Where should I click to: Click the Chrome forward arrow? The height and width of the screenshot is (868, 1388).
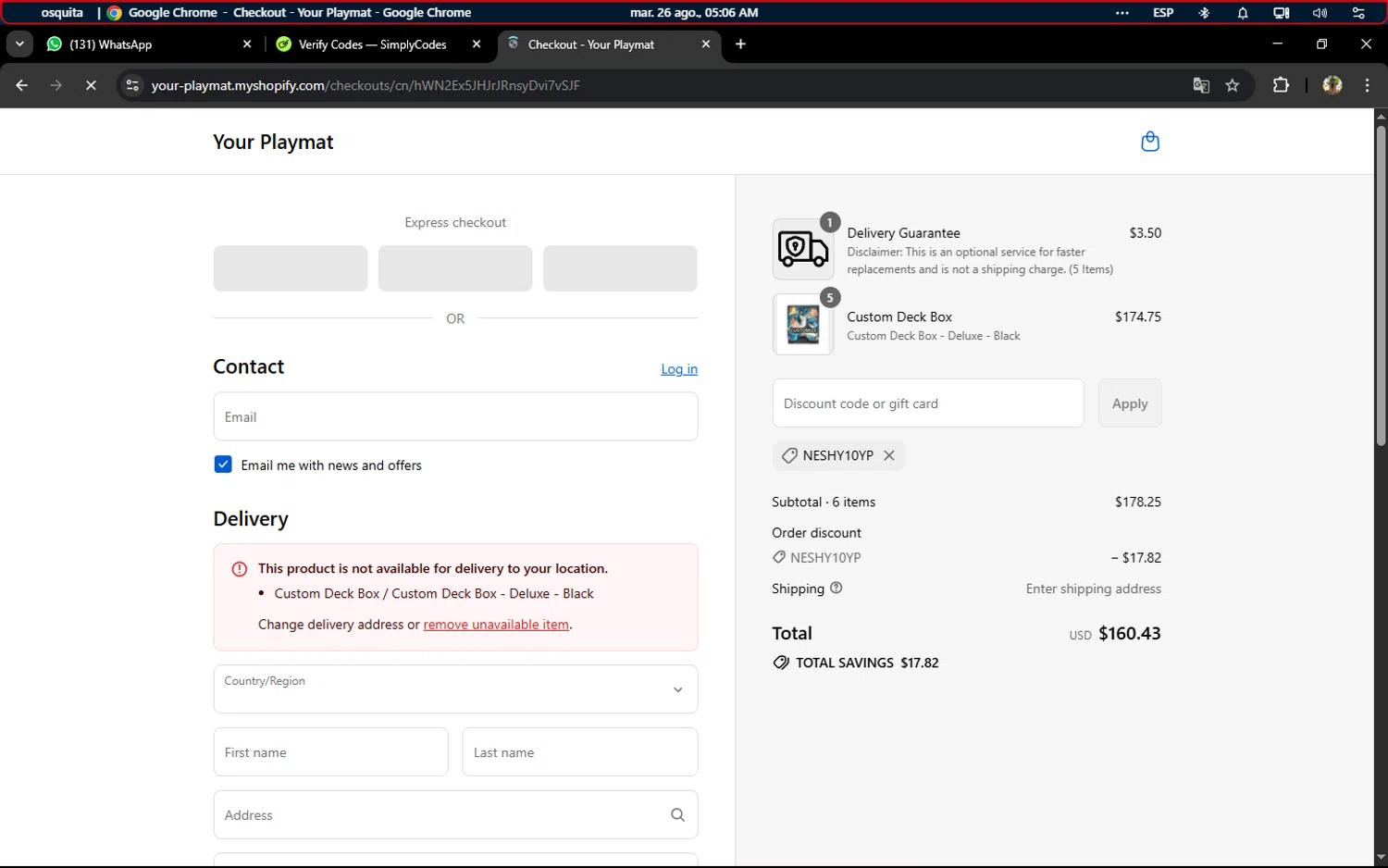pos(56,85)
